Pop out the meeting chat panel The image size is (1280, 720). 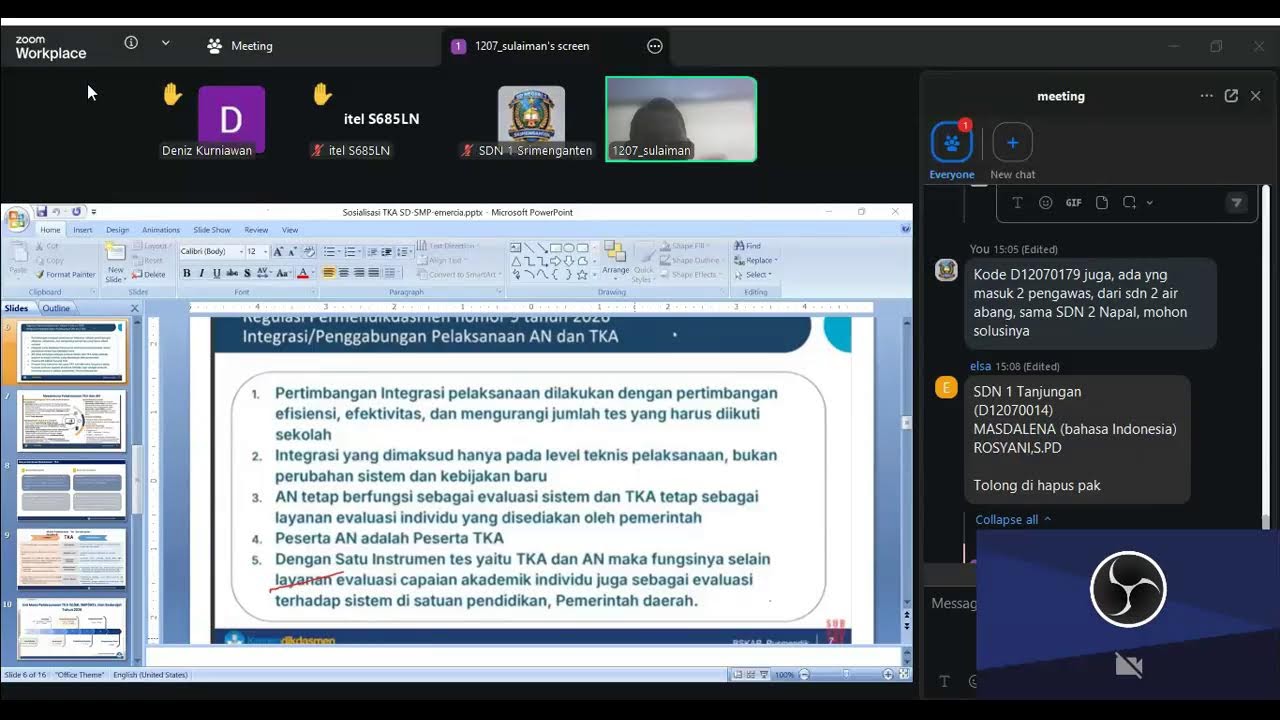pyautogui.click(x=1231, y=96)
